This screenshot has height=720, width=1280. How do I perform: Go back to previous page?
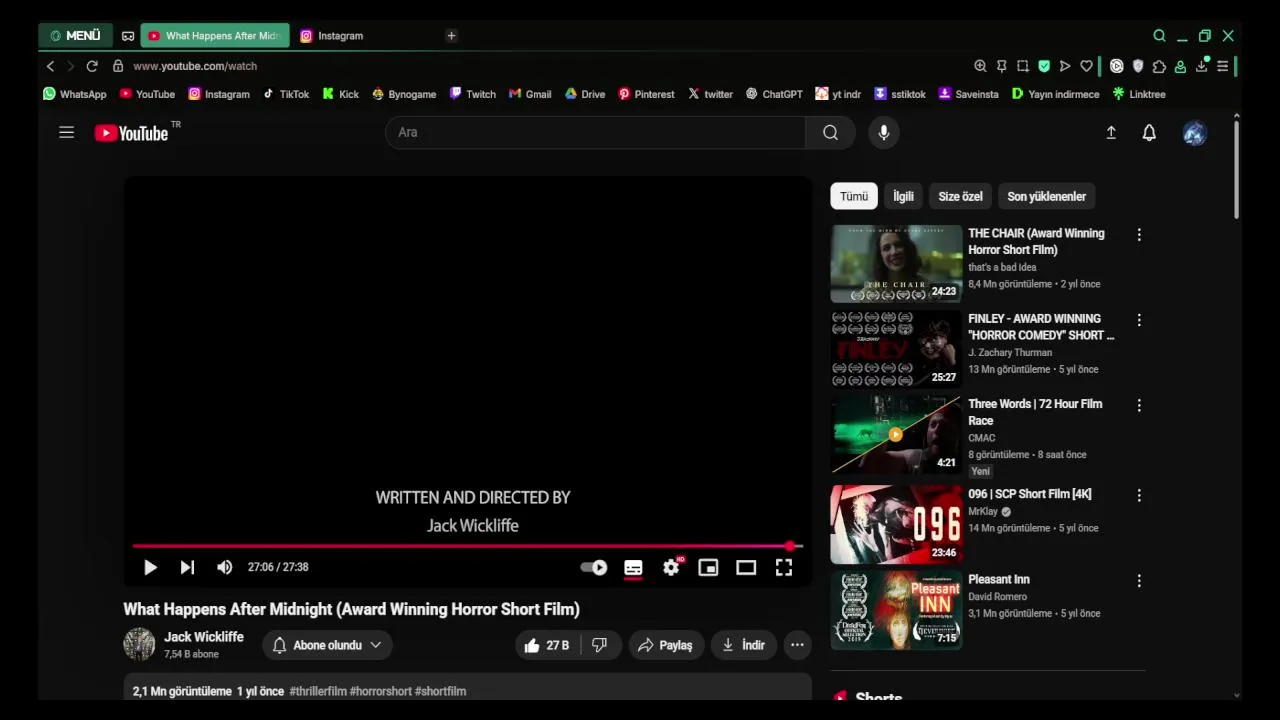[50, 66]
